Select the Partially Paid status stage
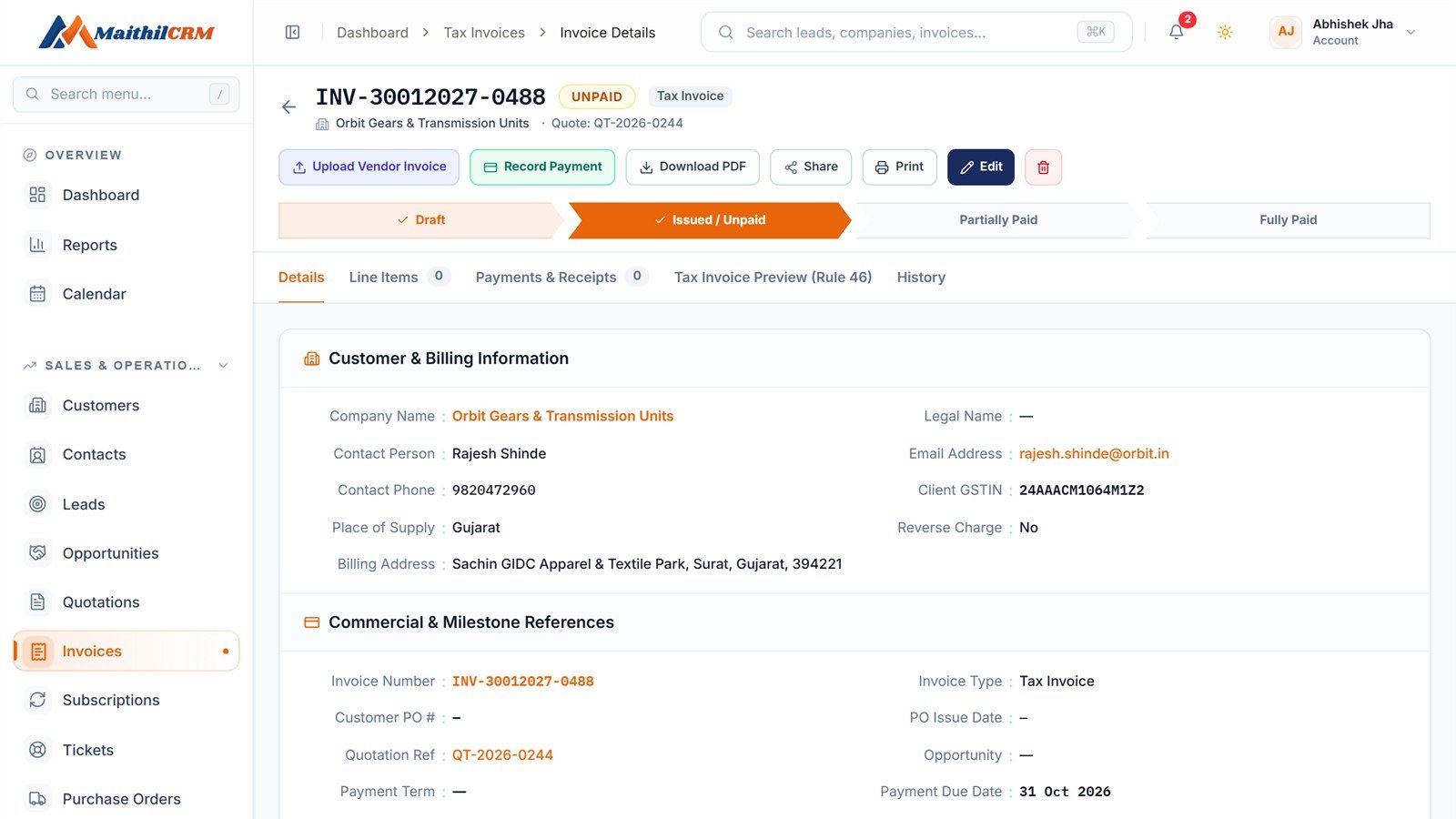Viewport: 1456px width, 819px height. (x=998, y=220)
